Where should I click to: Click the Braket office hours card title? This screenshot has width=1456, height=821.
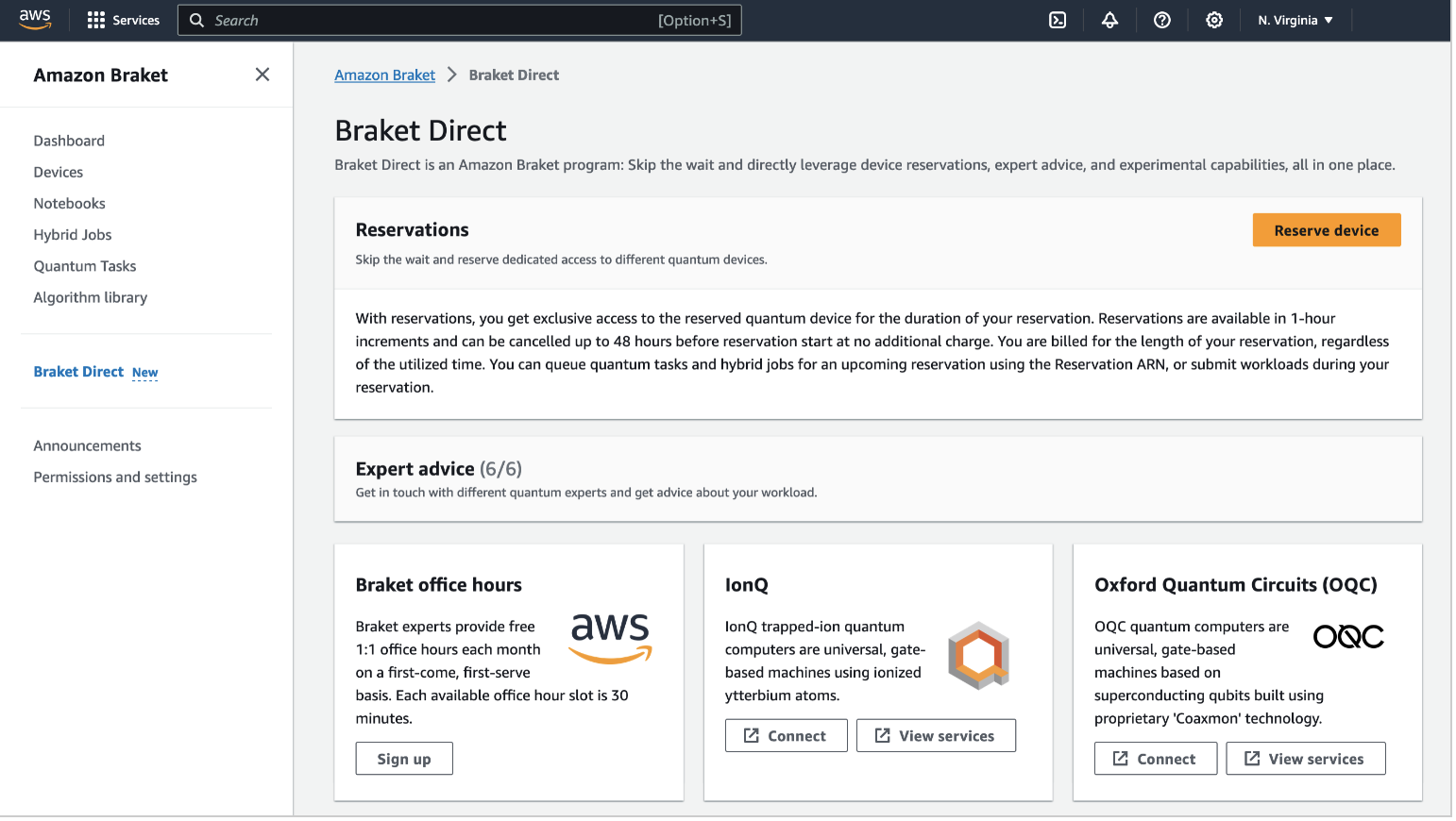439,584
